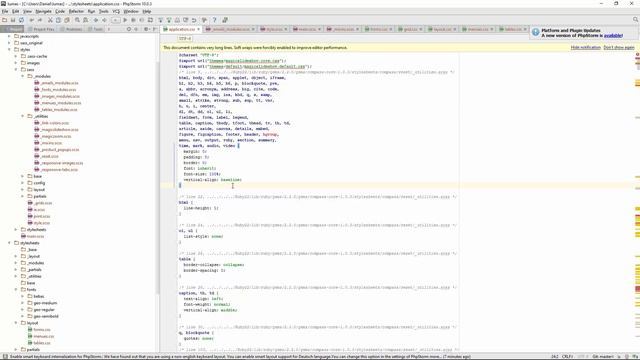Viewport: 640px width, 360px height.
Task: Click the Copy toolbar icon
Action: pyautogui.click(x=58, y=20)
